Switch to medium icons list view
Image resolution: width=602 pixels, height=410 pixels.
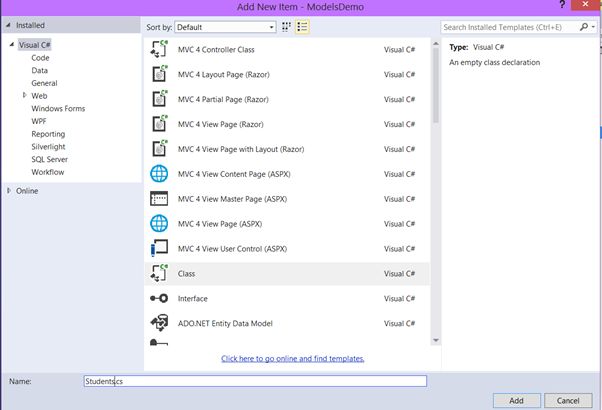point(302,27)
